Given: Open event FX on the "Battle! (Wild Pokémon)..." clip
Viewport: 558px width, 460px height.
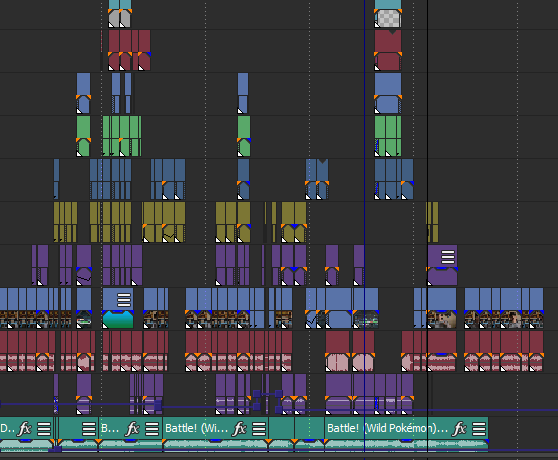Looking at the screenshot, I should click(459, 429).
